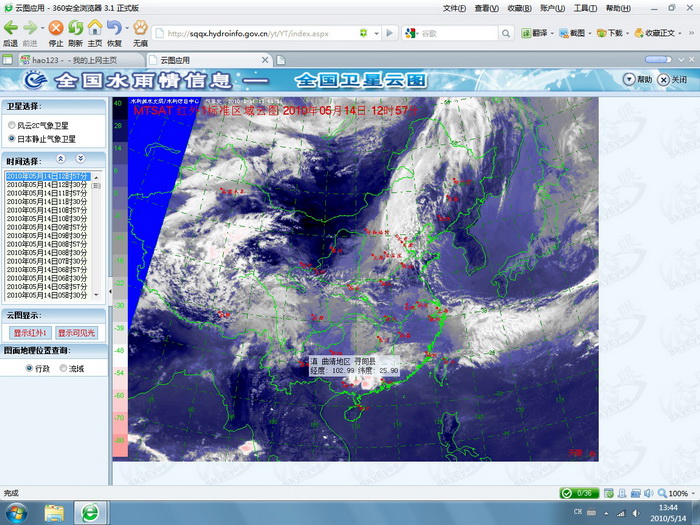Click the Restore (恢复) undo icon

click(115, 28)
